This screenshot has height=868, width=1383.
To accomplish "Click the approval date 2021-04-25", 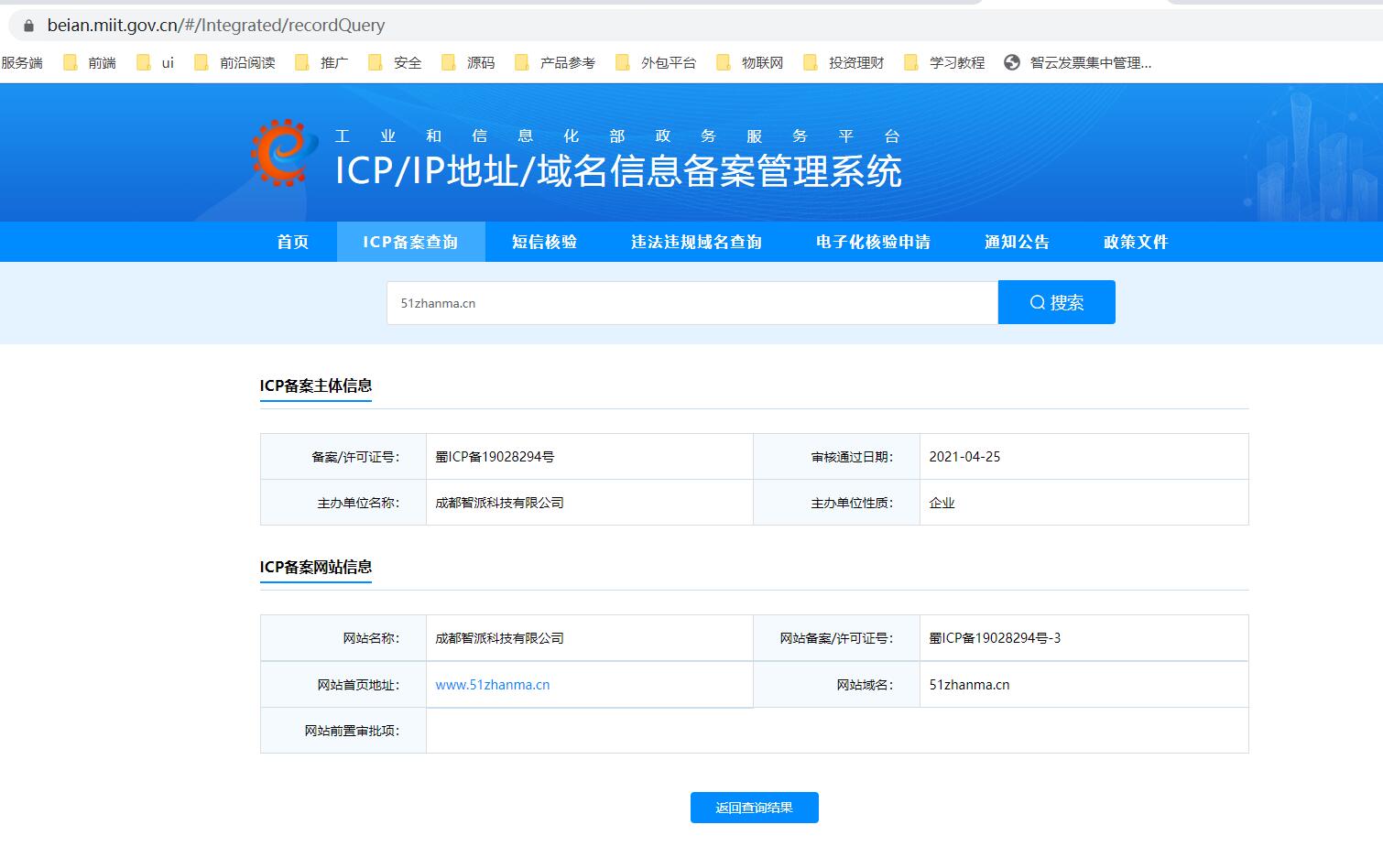I will tap(964, 456).
